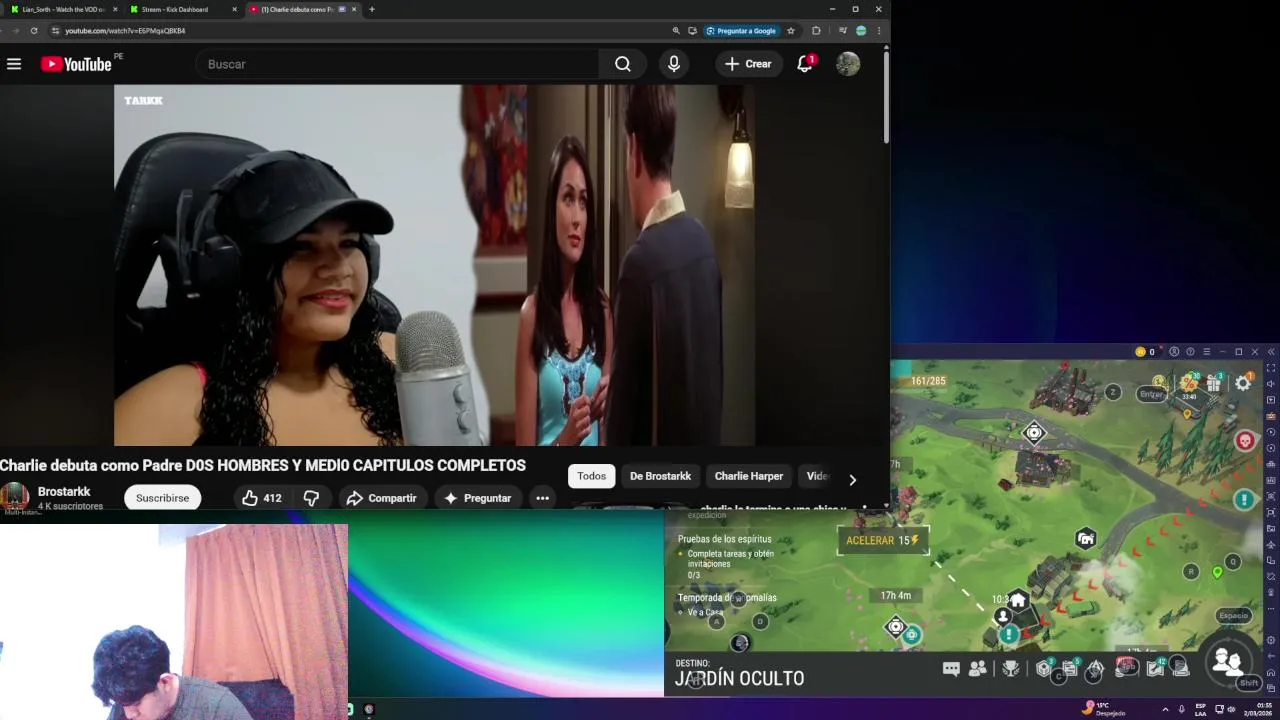Click the YouTube Buscar search field
1280x720 pixels.
[x=400, y=64]
